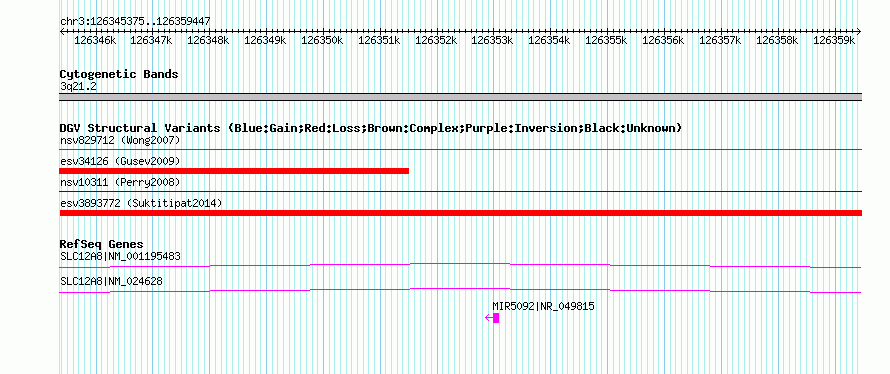This screenshot has width=890, height=374.
Task: Click the 126347k ruler tick label
Action: [152, 40]
